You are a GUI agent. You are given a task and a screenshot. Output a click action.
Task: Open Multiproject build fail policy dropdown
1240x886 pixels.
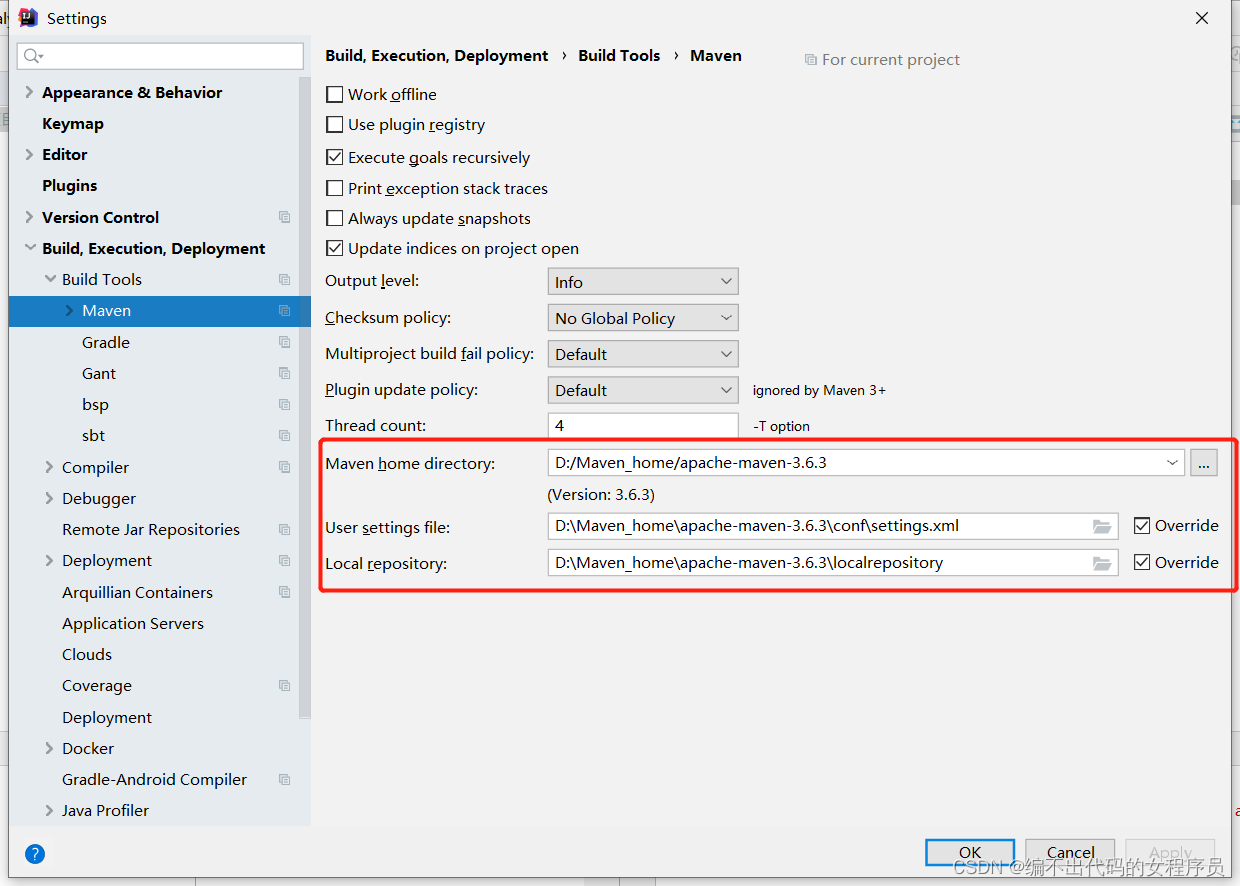(643, 354)
